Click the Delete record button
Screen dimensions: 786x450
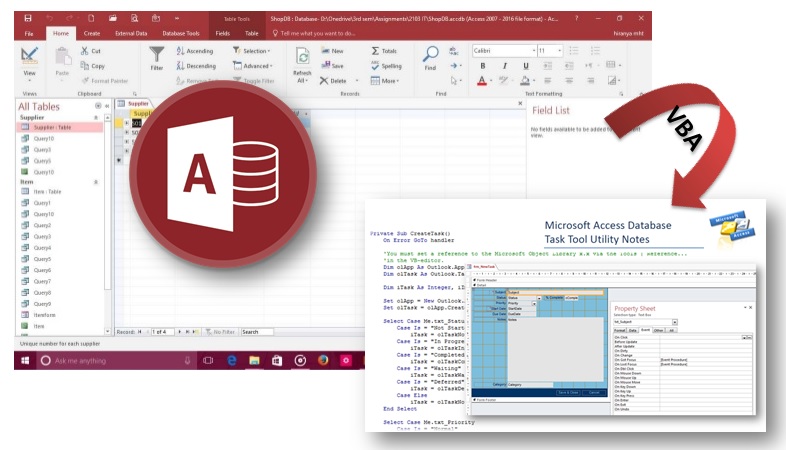[x=334, y=80]
